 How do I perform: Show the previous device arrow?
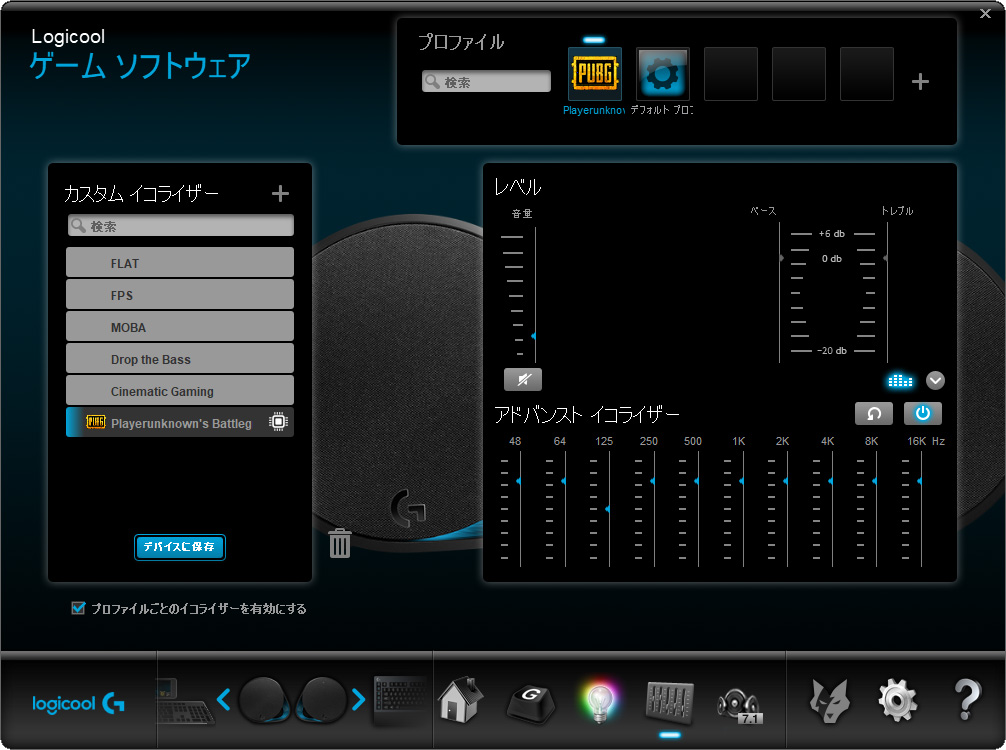click(223, 699)
